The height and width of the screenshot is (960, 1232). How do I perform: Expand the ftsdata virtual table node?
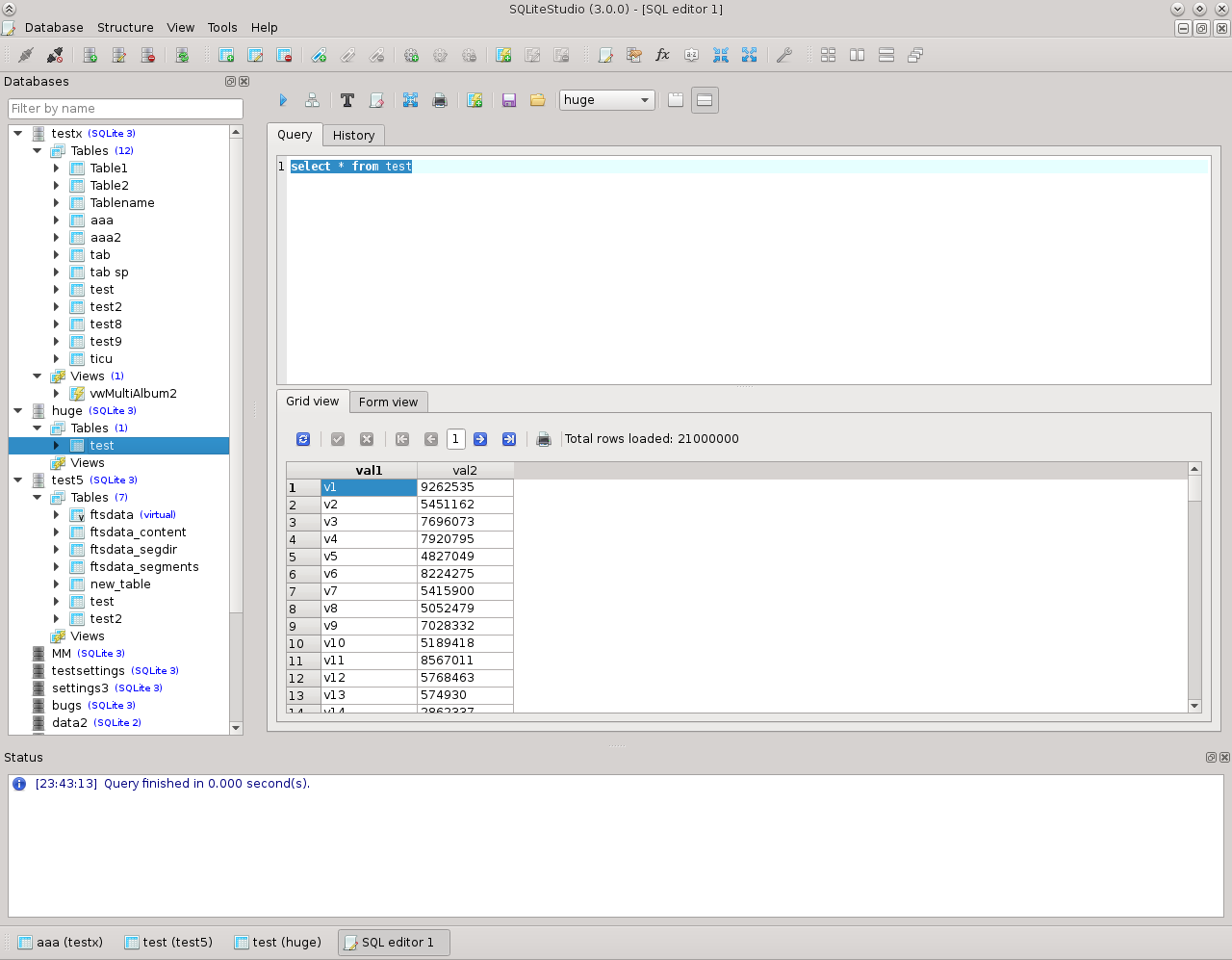[57, 514]
